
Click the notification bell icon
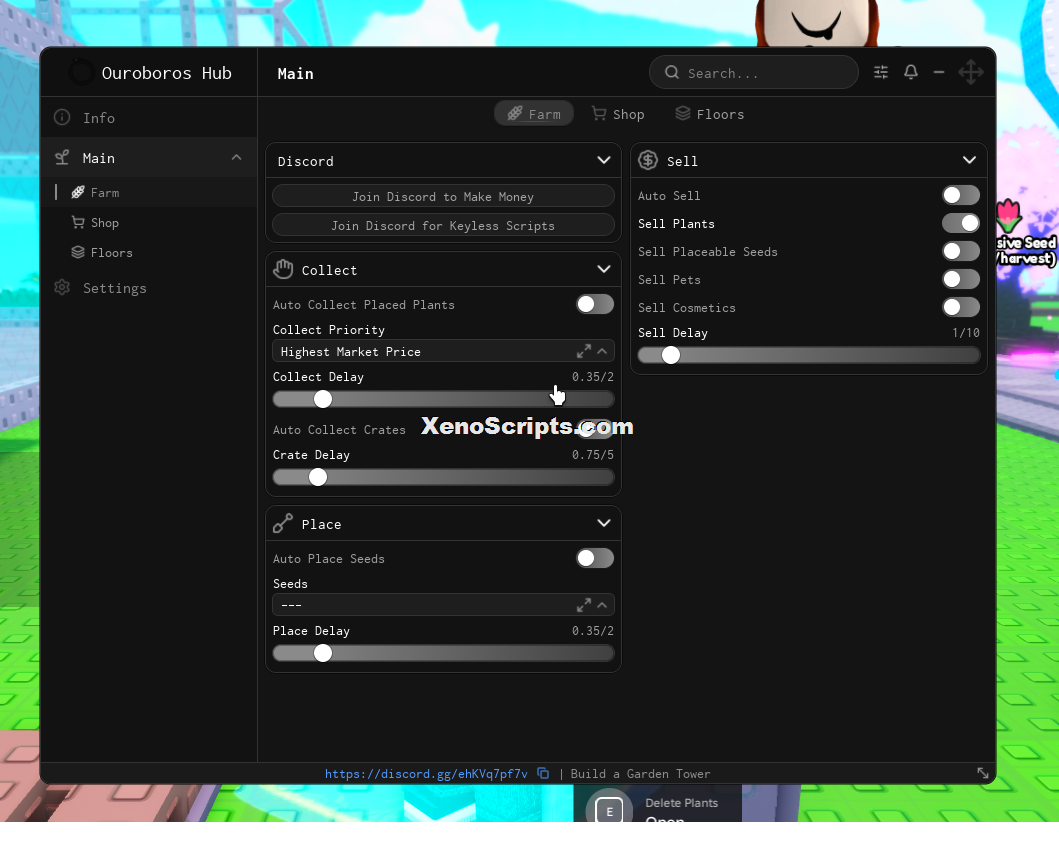click(x=910, y=72)
